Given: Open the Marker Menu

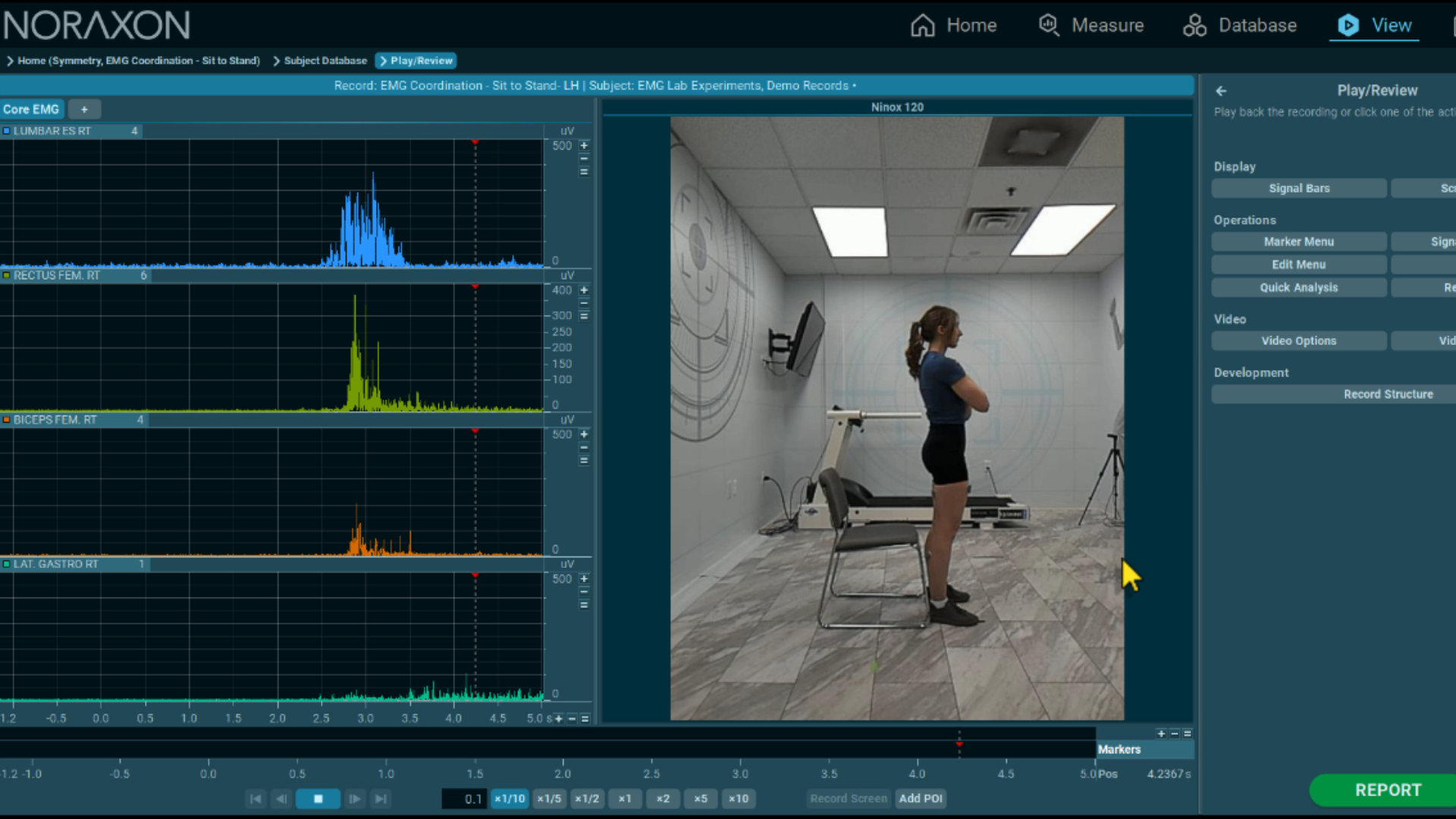Looking at the screenshot, I should (1299, 242).
